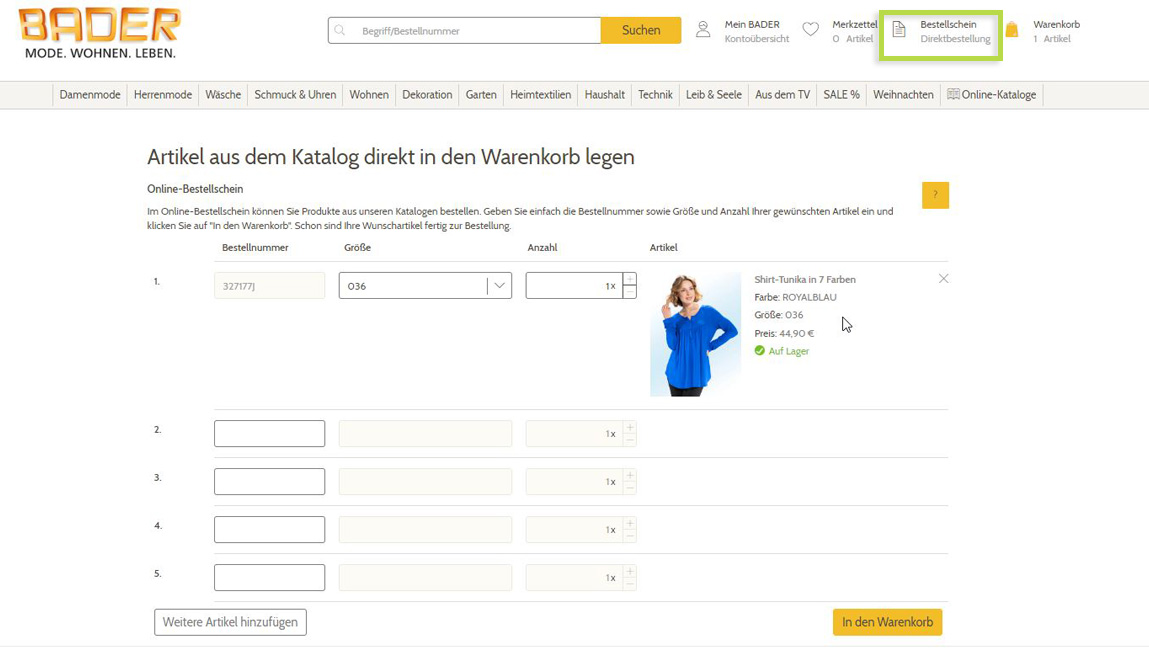
Task: Click the BADER logo
Action: coord(99,32)
